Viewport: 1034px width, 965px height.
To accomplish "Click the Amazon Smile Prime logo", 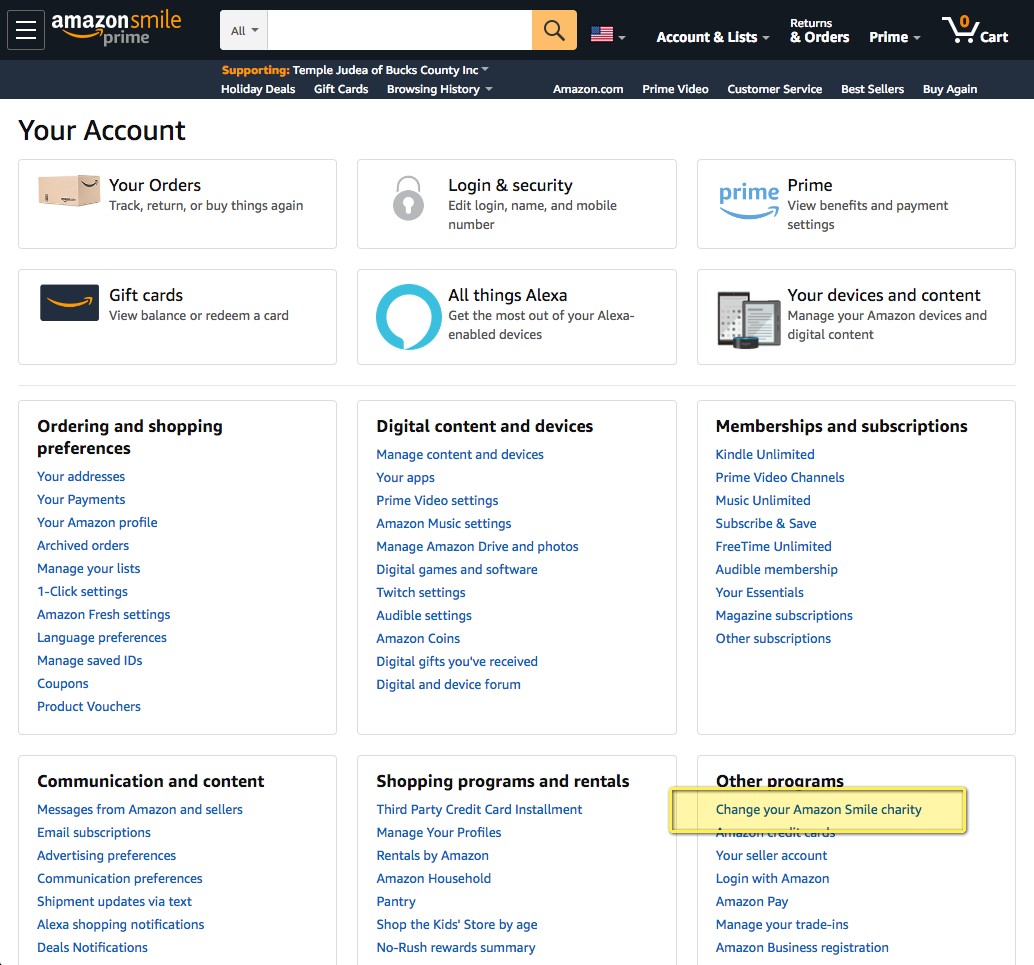I will pyautogui.click(x=116, y=29).
